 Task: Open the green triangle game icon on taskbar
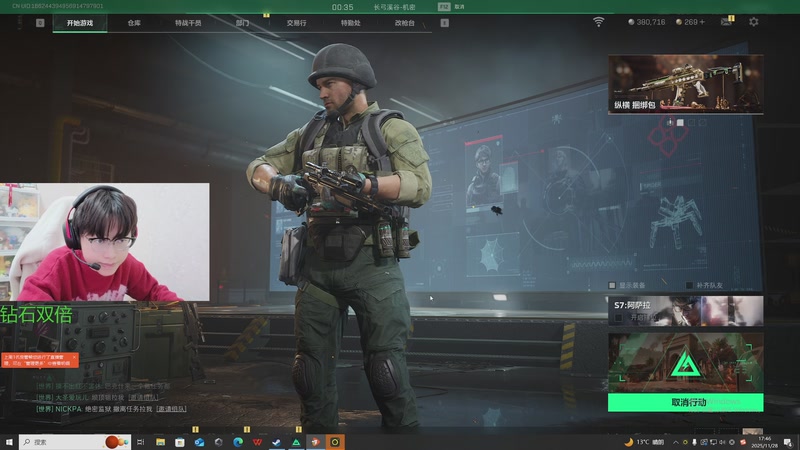pos(296,442)
